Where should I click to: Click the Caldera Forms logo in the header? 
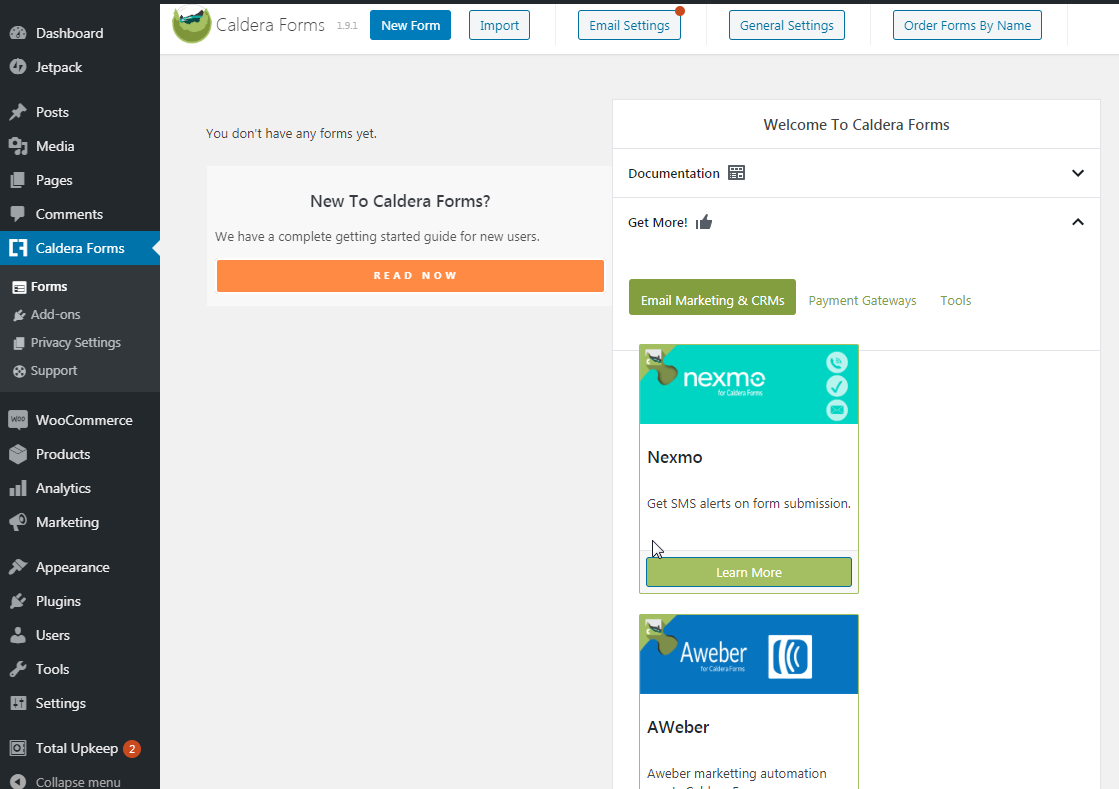(191, 24)
